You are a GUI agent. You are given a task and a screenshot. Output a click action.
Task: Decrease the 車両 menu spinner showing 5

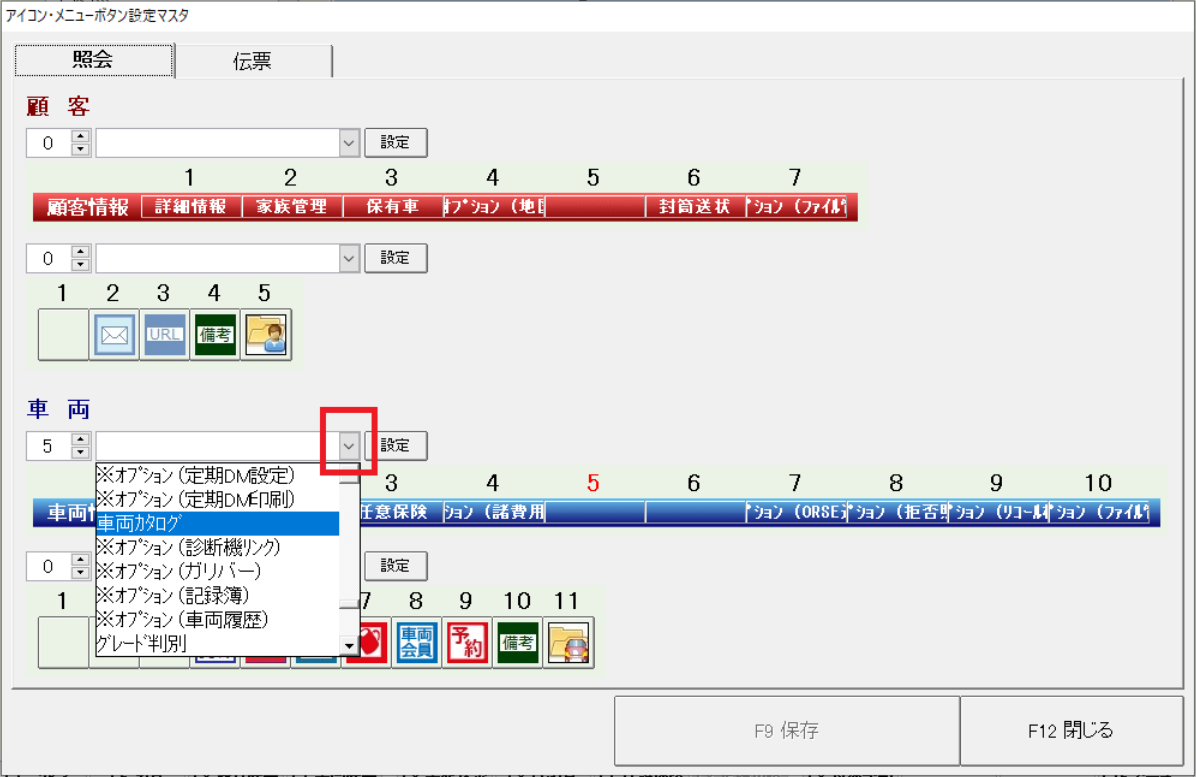tap(80, 452)
